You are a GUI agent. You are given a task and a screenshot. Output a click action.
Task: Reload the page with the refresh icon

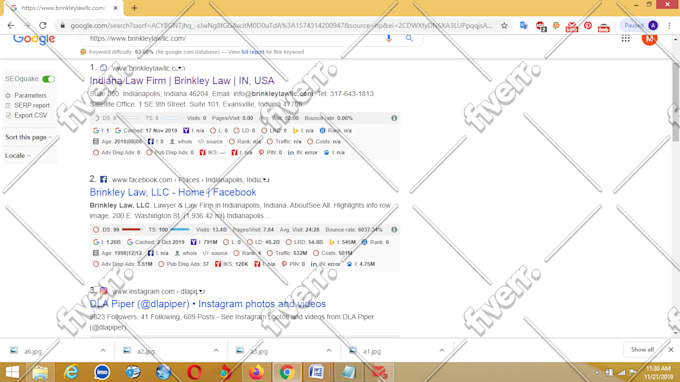tap(42, 26)
